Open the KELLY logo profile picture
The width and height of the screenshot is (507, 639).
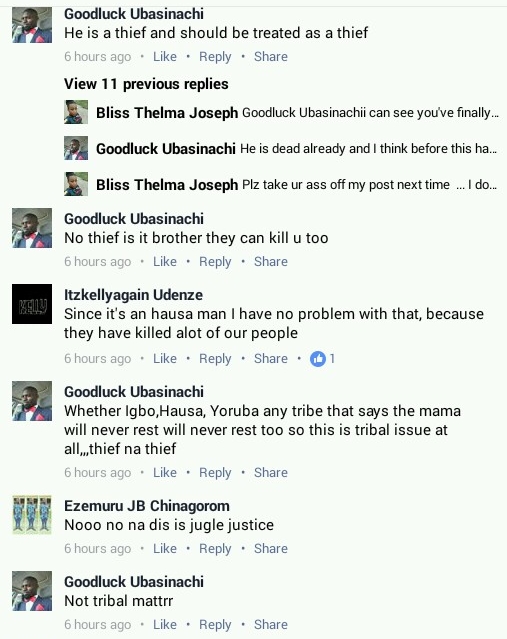pyautogui.click(x=32, y=304)
